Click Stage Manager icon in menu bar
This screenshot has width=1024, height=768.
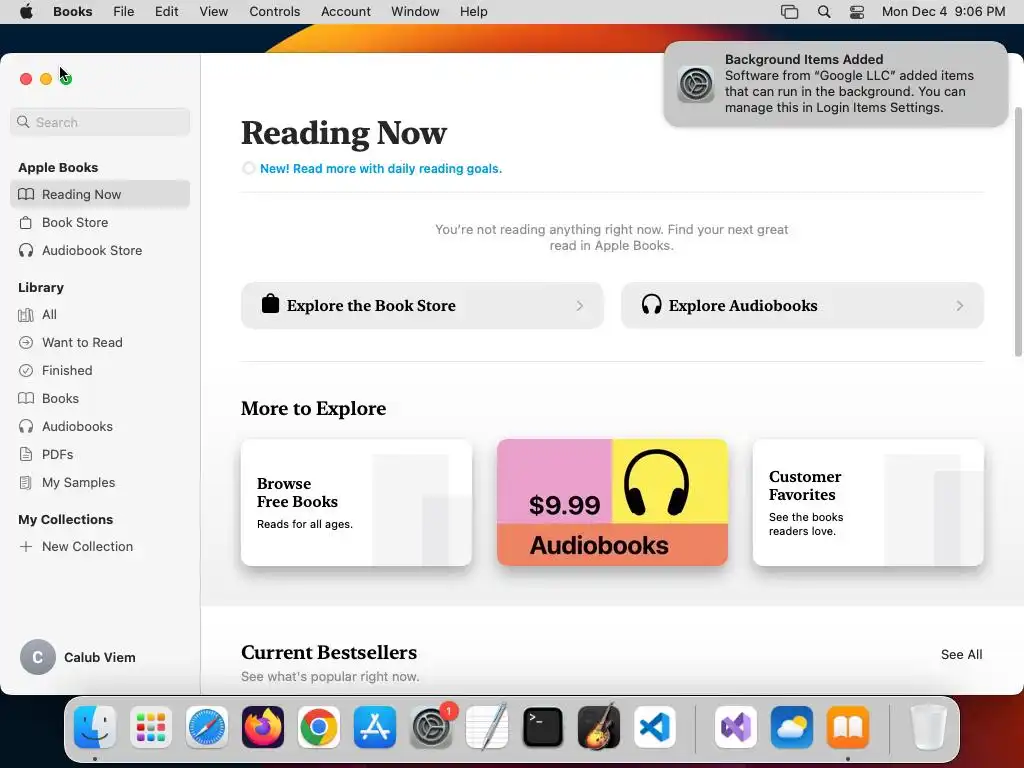tap(790, 12)
